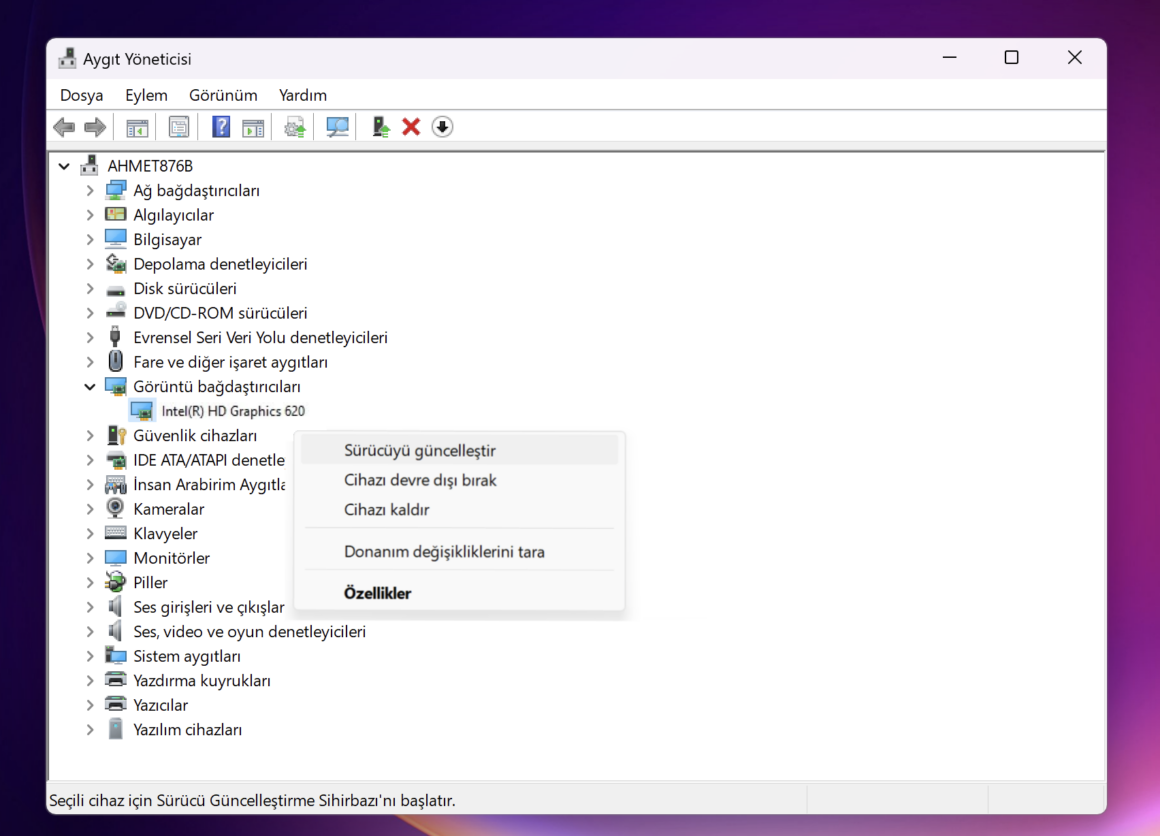This screenshot has width=1160, height=836.
Task: Click the black down-arrow Disable device icon
Action: coord(442,127)
